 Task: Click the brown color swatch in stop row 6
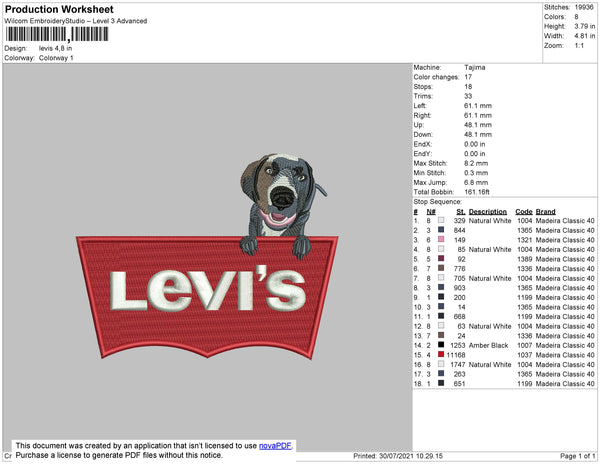tap(441, 268)
